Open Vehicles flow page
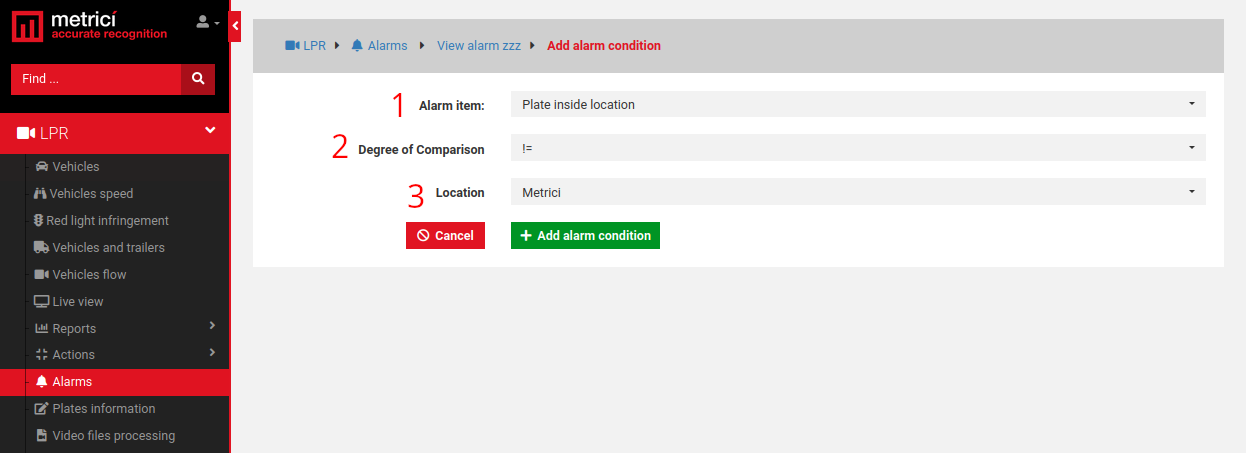Screen dimensions: 1246x453 click(89, 275)
